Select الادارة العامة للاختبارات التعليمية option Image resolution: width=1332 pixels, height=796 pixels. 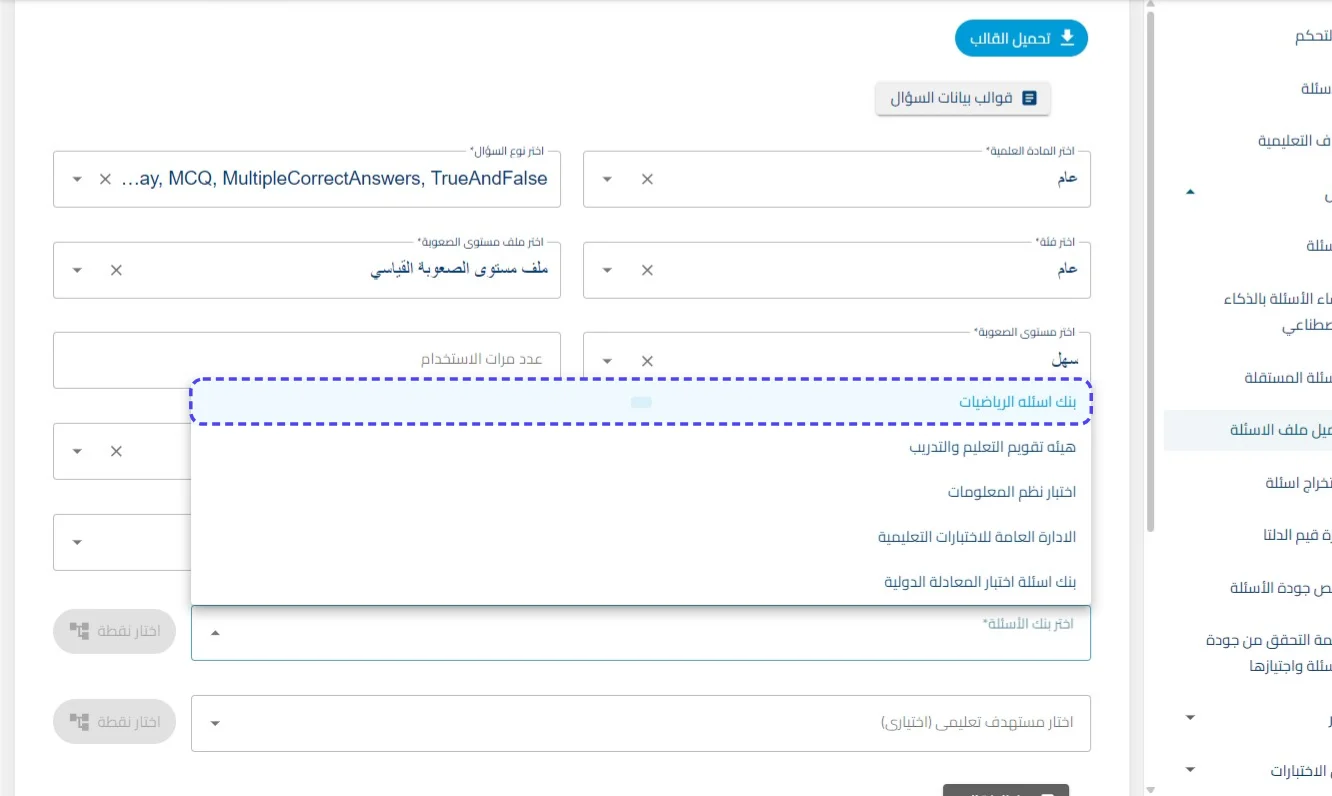point(641,537)
